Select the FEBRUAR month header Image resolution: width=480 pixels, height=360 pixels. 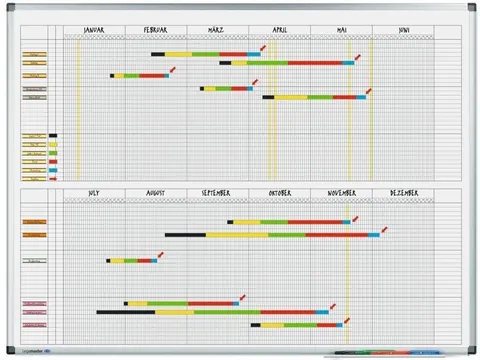[155, 30]
